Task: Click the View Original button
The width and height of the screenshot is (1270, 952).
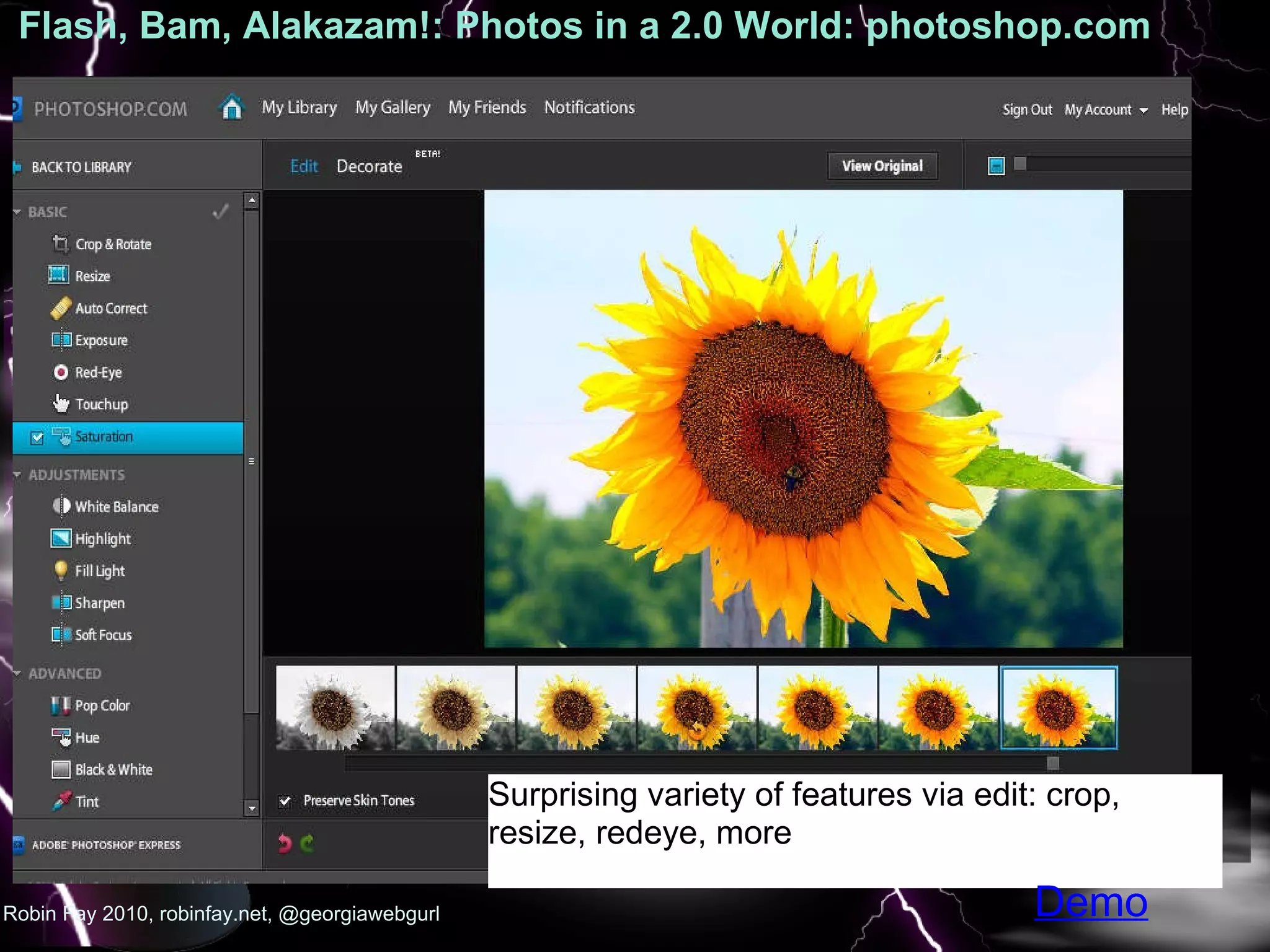Action: 882,166
